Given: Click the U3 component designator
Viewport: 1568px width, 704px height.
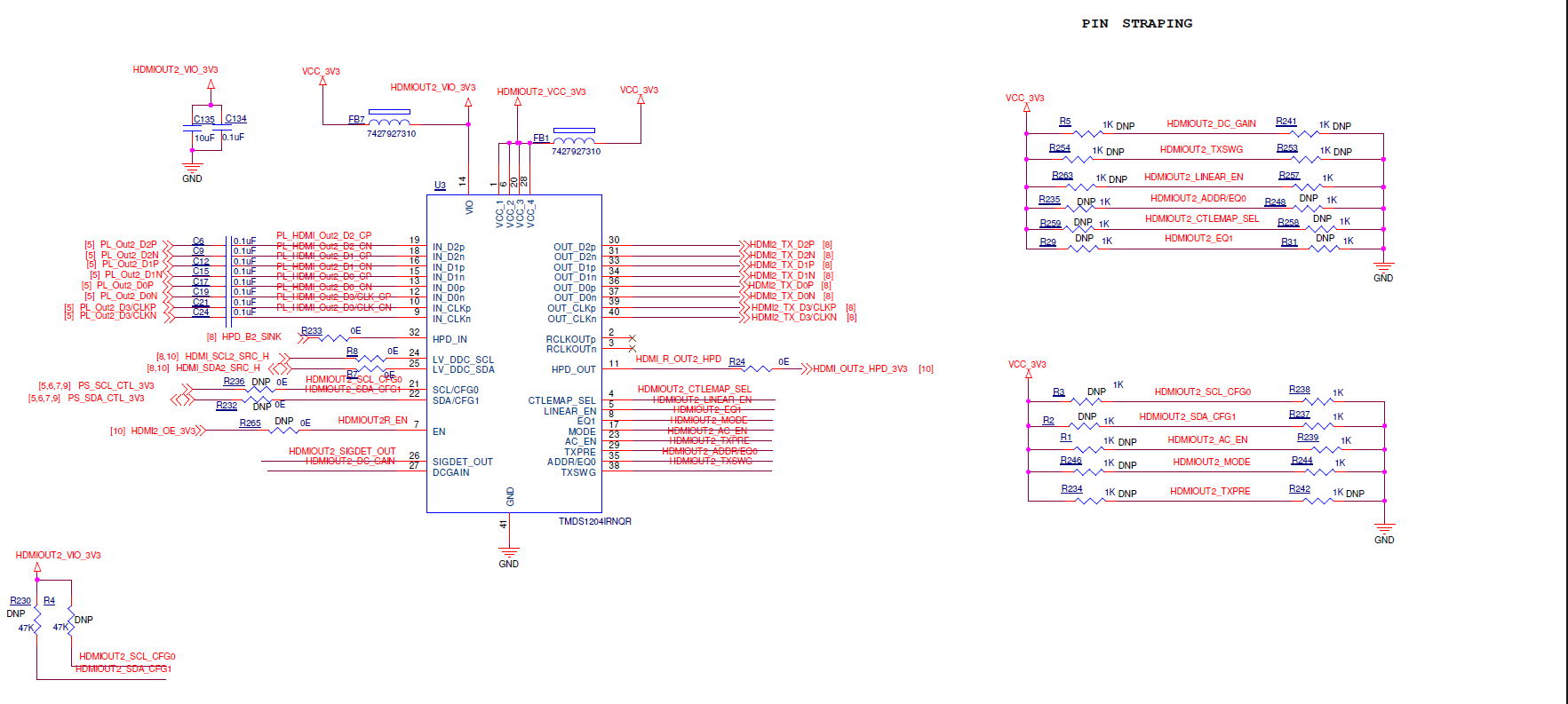Looking at the screenshot, I should point(440,186).
